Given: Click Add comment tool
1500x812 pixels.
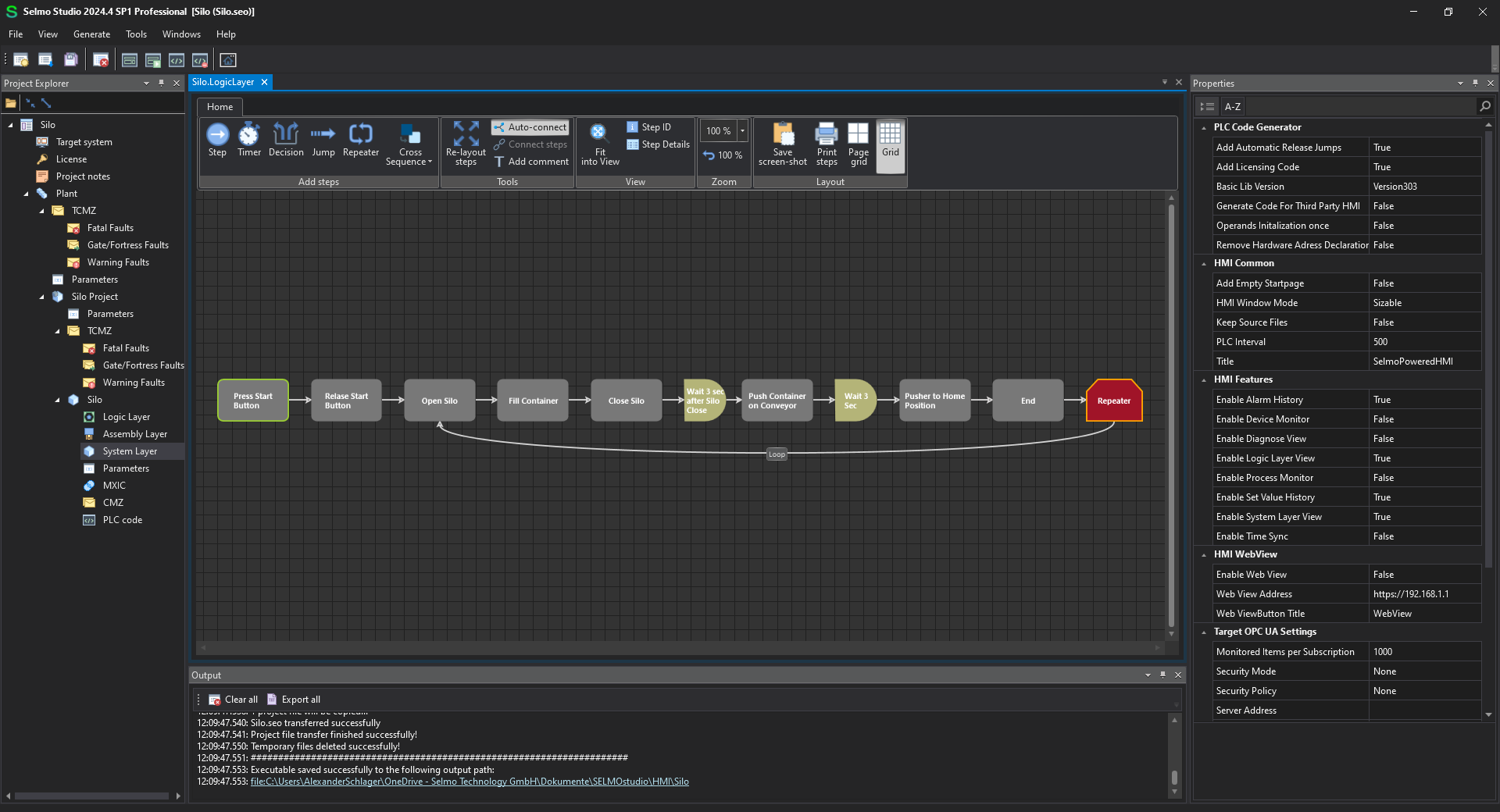Looking at the screenshot, I should click(531, 162).
